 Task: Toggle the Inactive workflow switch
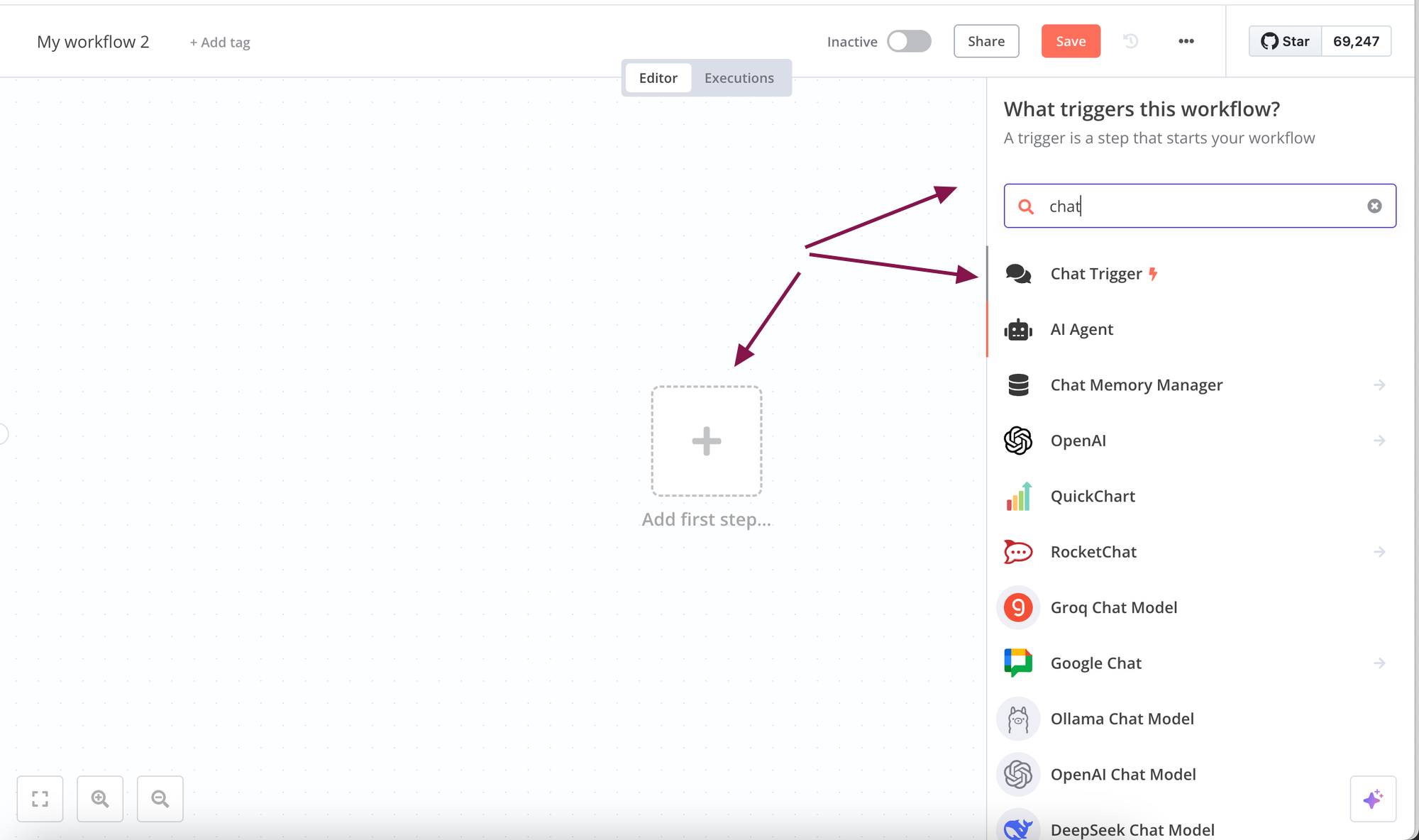tap(909, 41)
